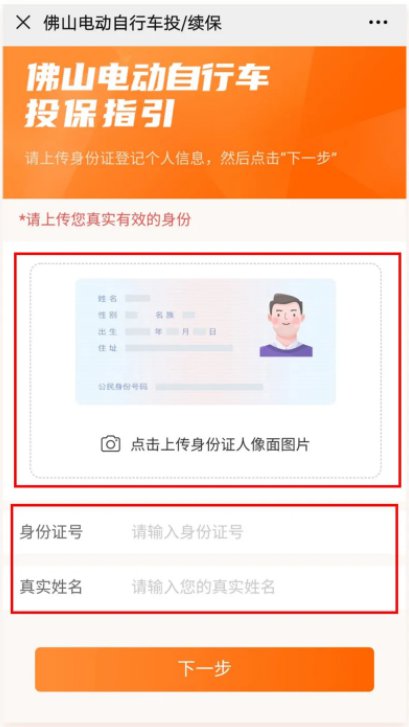This screenshot has height=727, width=409.
Task: Click the sample ID card illustration
Action: [205, 341]
